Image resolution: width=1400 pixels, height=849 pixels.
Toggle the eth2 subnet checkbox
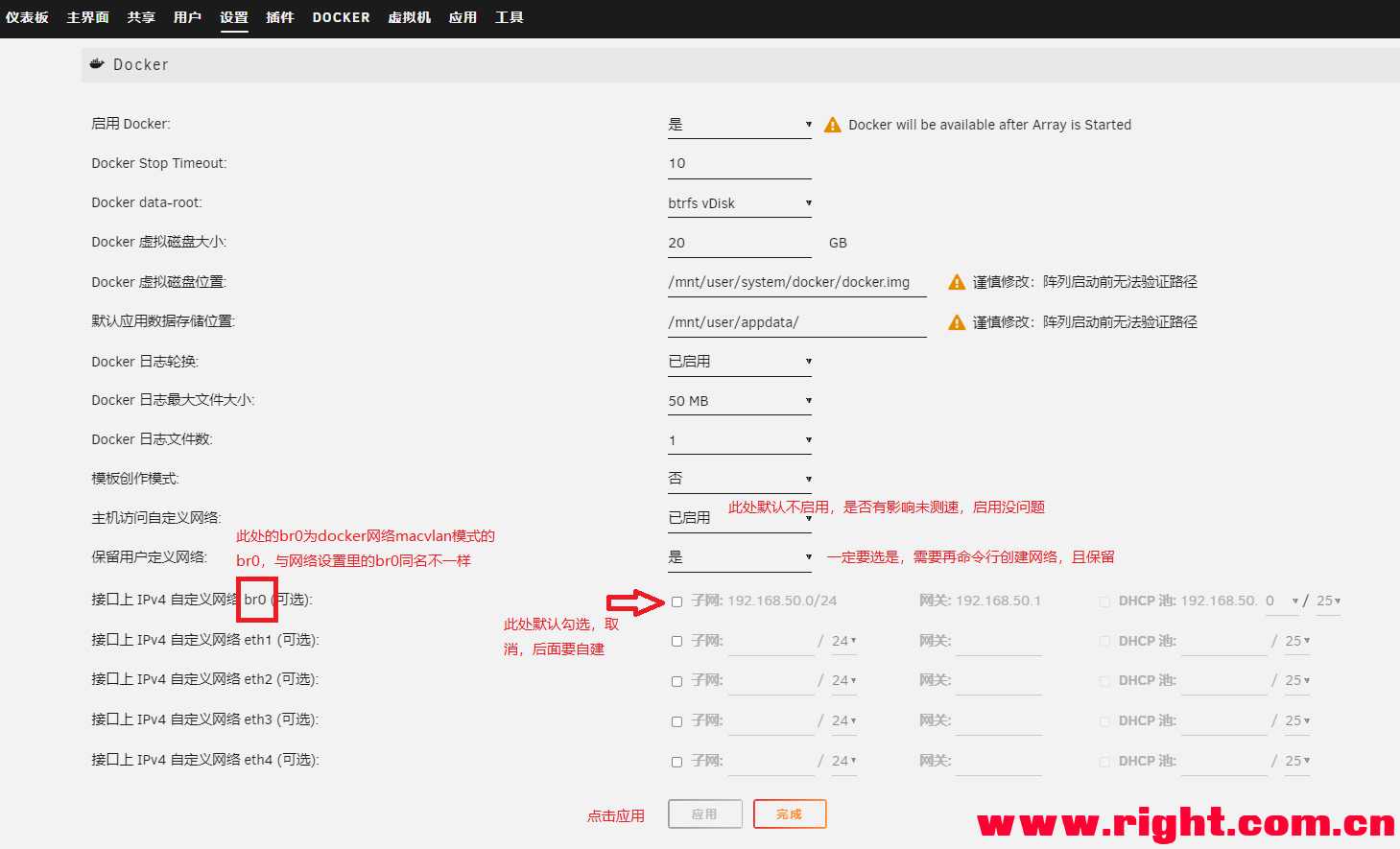click(x=676, y=681)
